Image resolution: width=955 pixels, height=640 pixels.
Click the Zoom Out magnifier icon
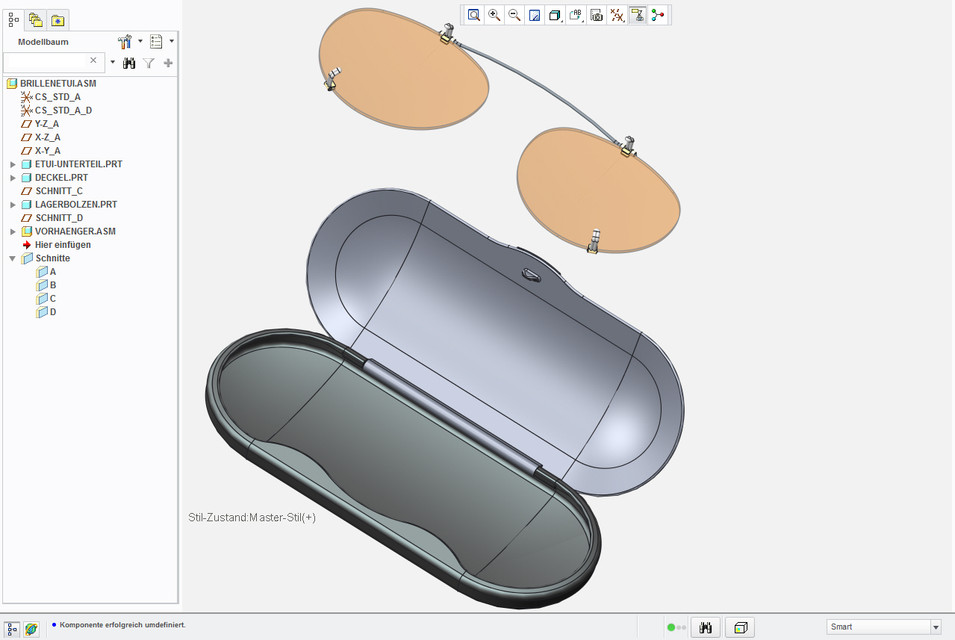[514, 15]
